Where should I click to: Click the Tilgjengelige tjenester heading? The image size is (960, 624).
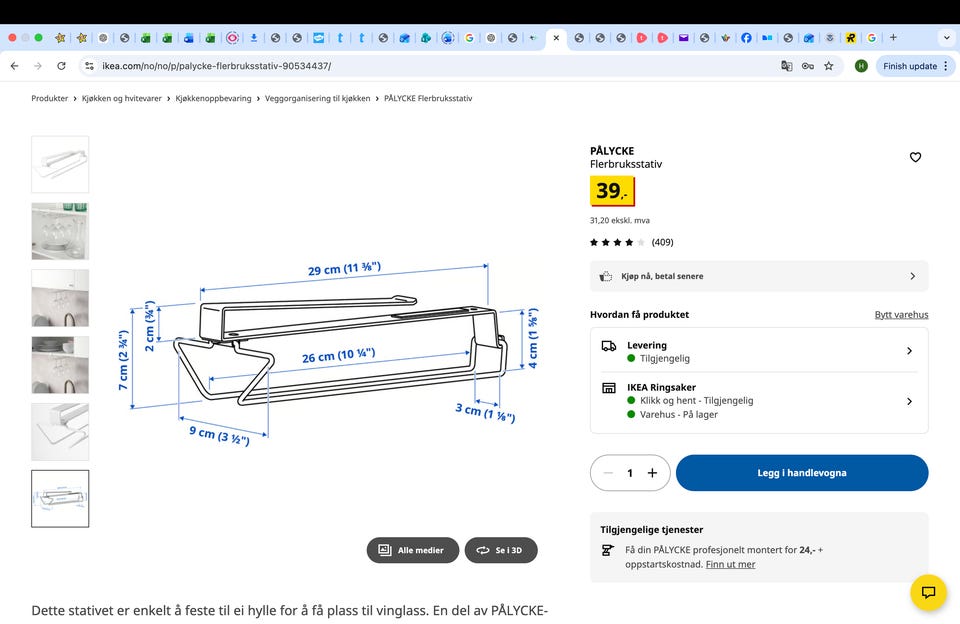[651, 530]
